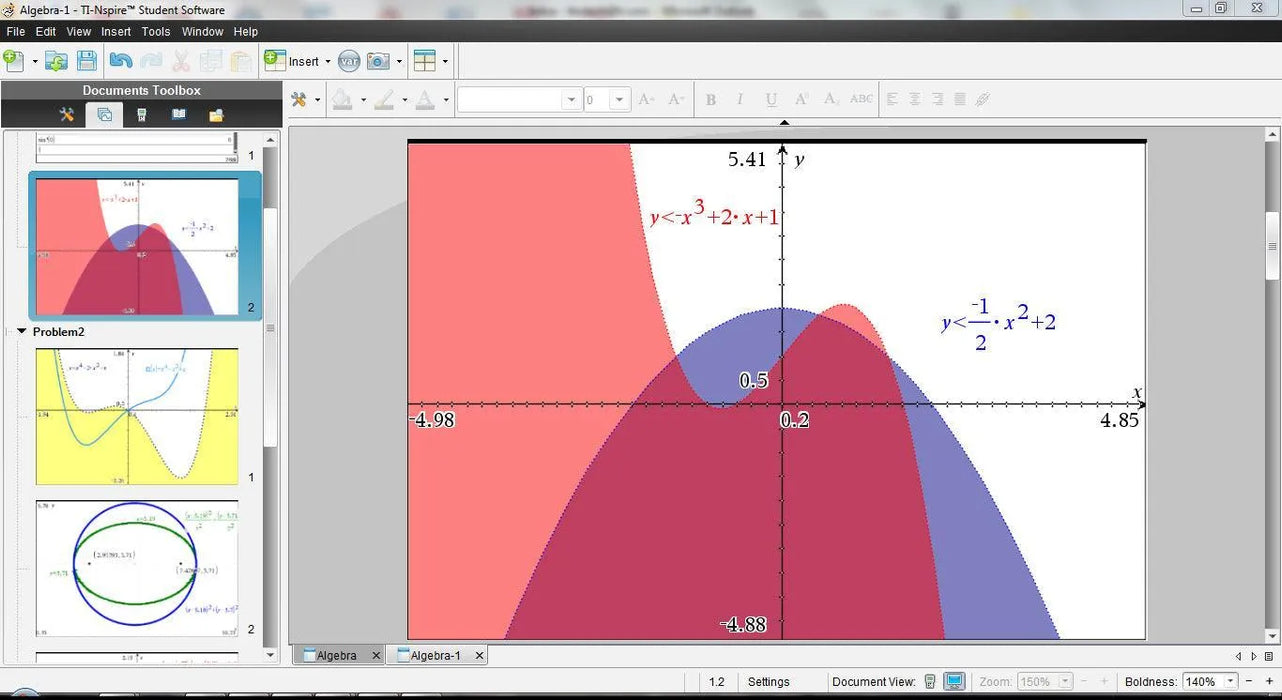Expand the page layout dropdown arrow

point(445,61)
